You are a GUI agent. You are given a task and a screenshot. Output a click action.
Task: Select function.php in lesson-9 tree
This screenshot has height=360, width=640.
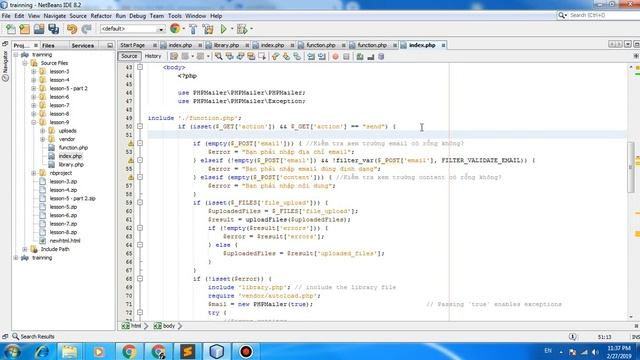coord(73,147)
